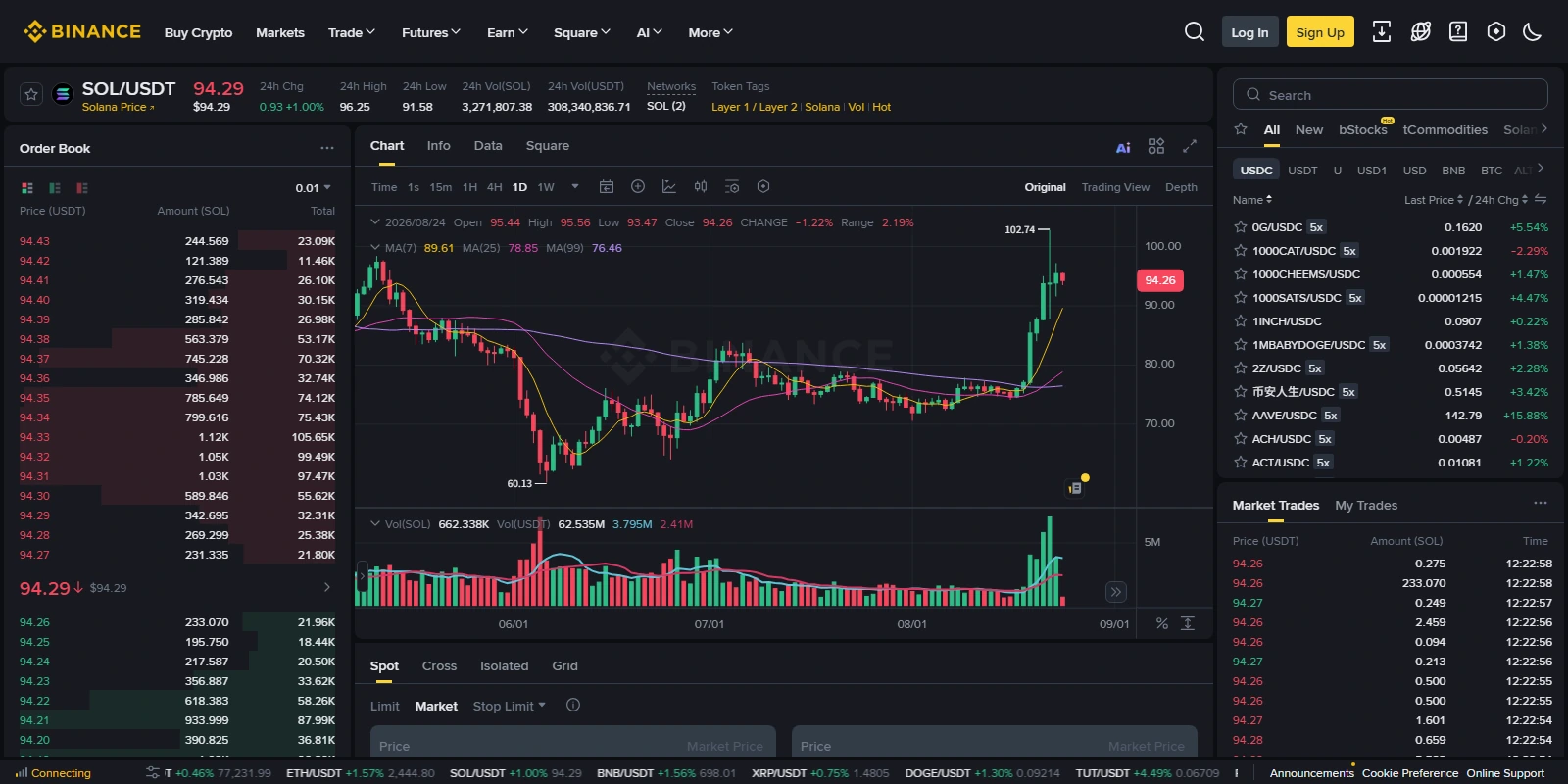Open the Stop Limit order type dropdown
This screenshot has width=1568, height=784.
coord(510,706)
